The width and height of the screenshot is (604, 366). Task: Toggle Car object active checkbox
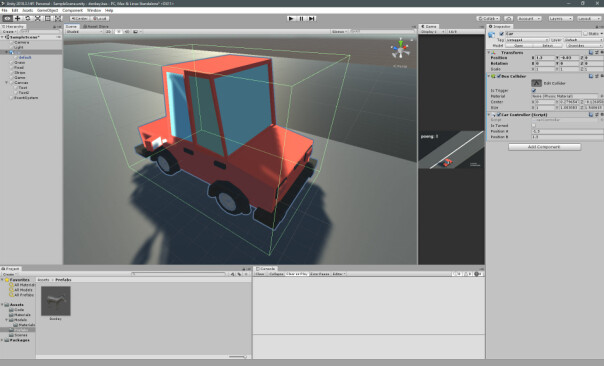click(502, 34)
